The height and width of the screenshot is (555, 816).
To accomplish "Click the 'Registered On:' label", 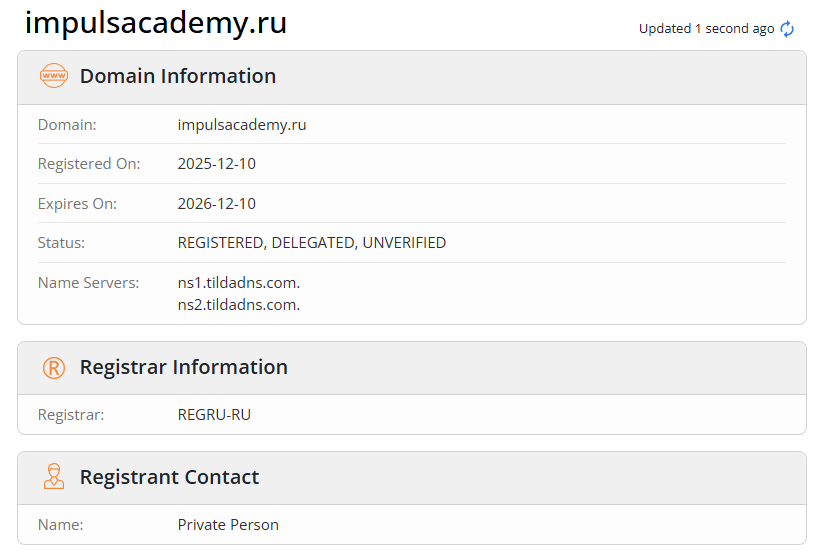I will click(89, 164).
